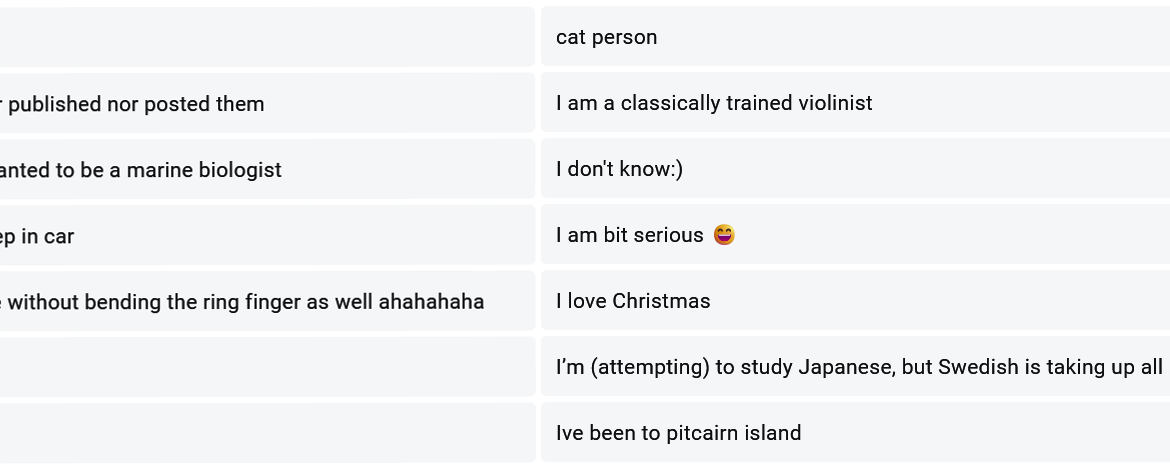Click the grinning emoji after "I am bit serious"
The image size is (1170, 468).
tap(724, 235)
